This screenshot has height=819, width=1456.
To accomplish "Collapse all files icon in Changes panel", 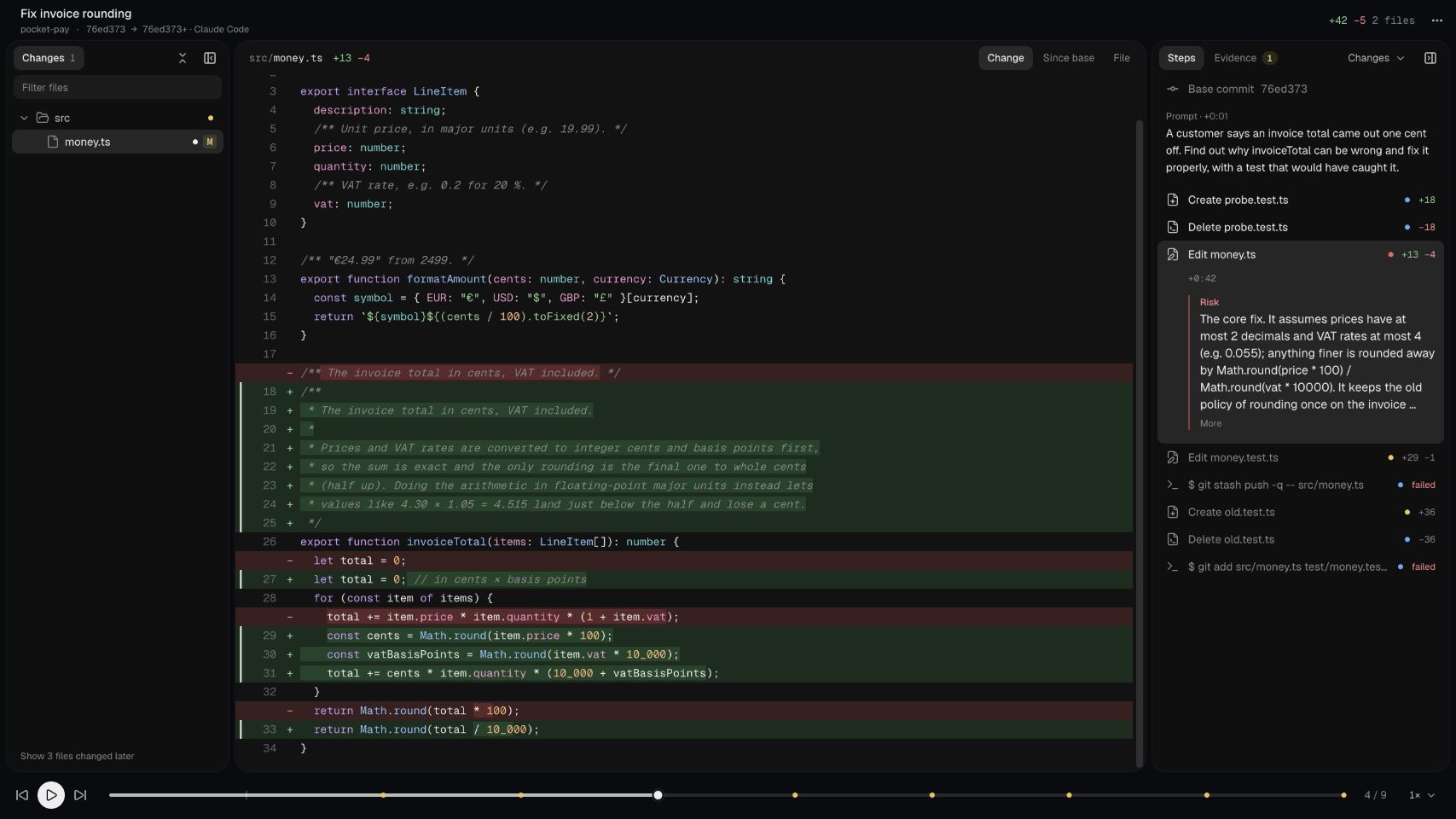I will [182, 58].
